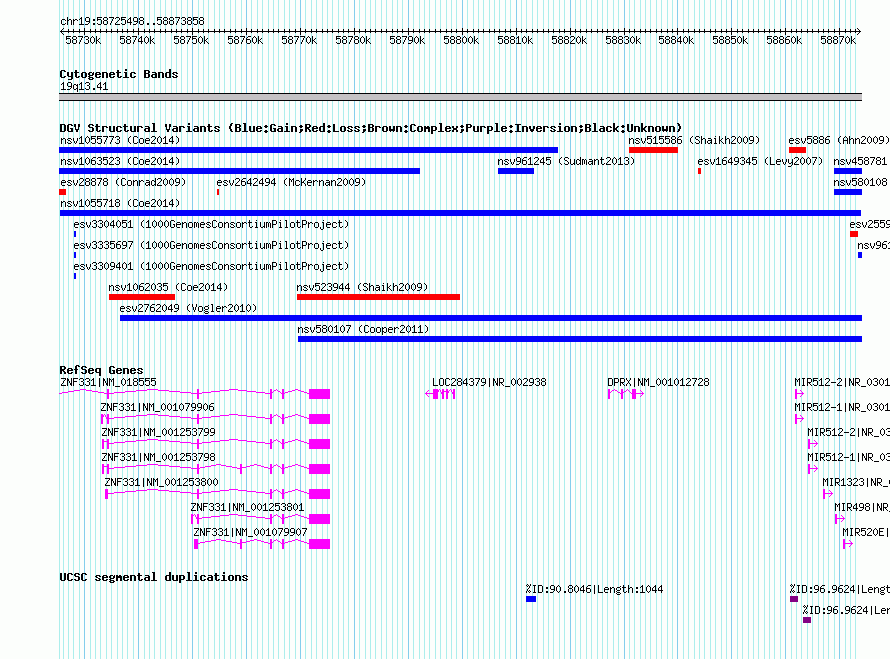Screen dimensions: 890x659
Task: Open ZNF331|NM_001079907 transcript label
Action: 250,532
